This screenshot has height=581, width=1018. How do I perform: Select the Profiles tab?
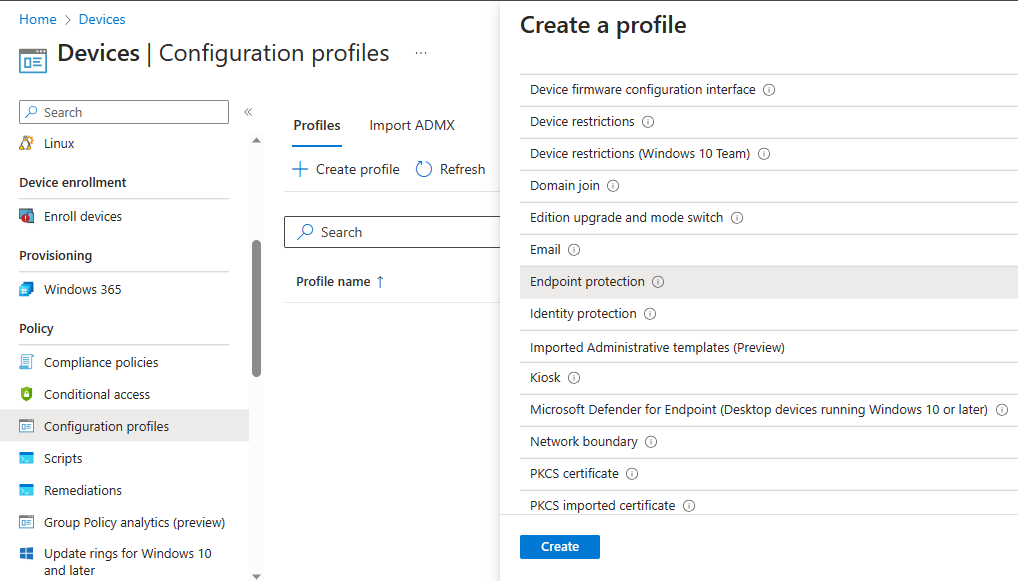317,126
